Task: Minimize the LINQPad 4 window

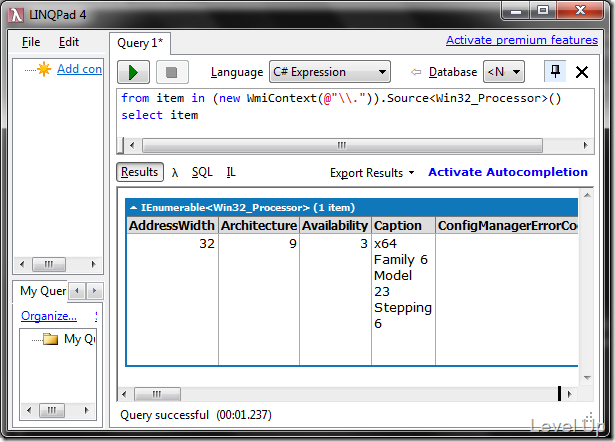Action: 516,10
